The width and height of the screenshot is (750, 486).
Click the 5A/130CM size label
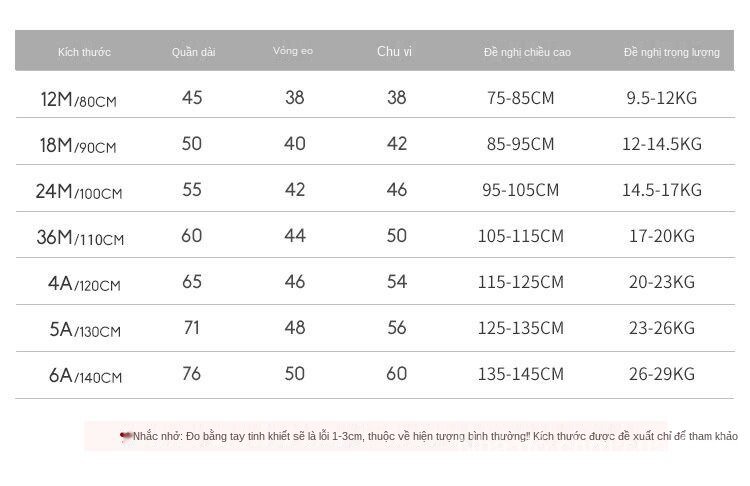point(84,330)
